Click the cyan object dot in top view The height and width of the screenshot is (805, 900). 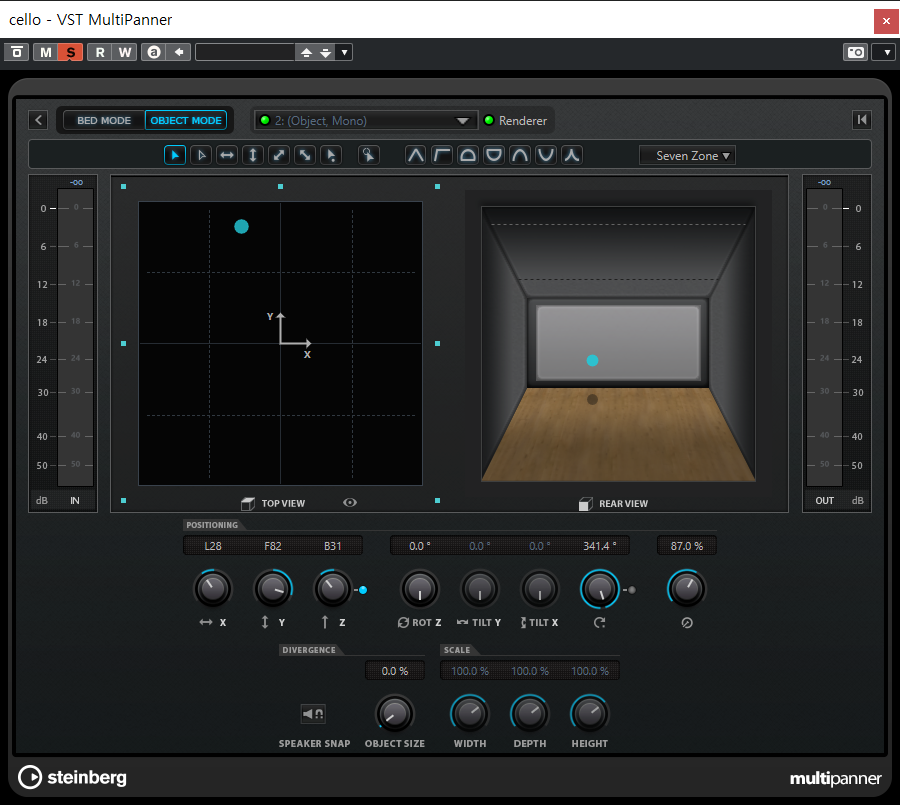(242, 227)
